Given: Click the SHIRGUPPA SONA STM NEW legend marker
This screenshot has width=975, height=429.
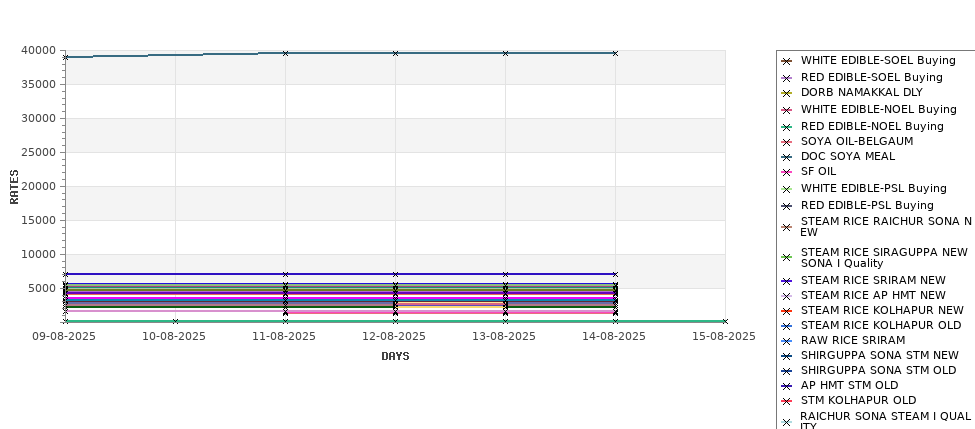Looking at the screenshot, I should click(x=787, y=356).
